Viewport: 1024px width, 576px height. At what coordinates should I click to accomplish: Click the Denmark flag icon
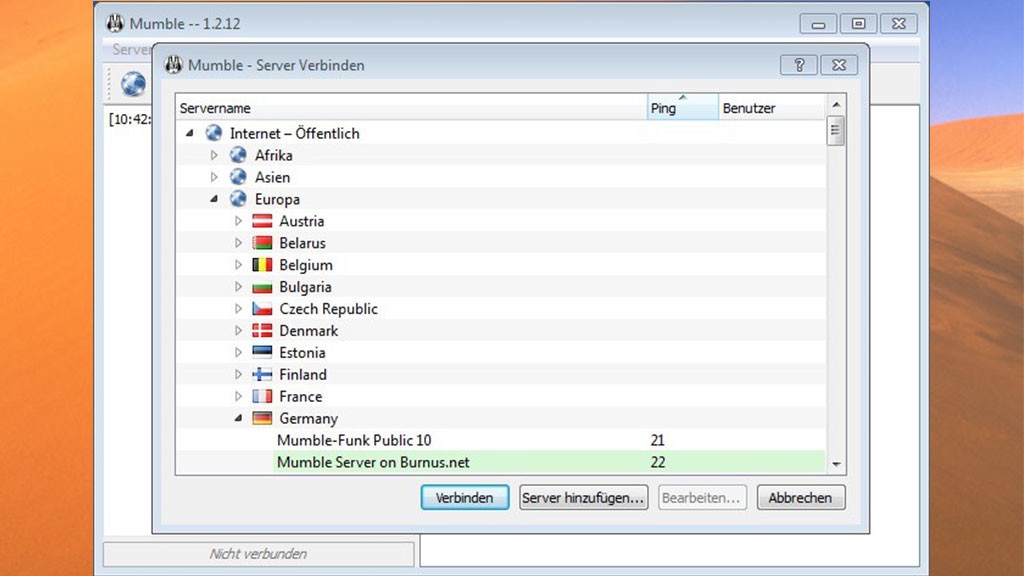pyautogui.click(x=262, y=331)
